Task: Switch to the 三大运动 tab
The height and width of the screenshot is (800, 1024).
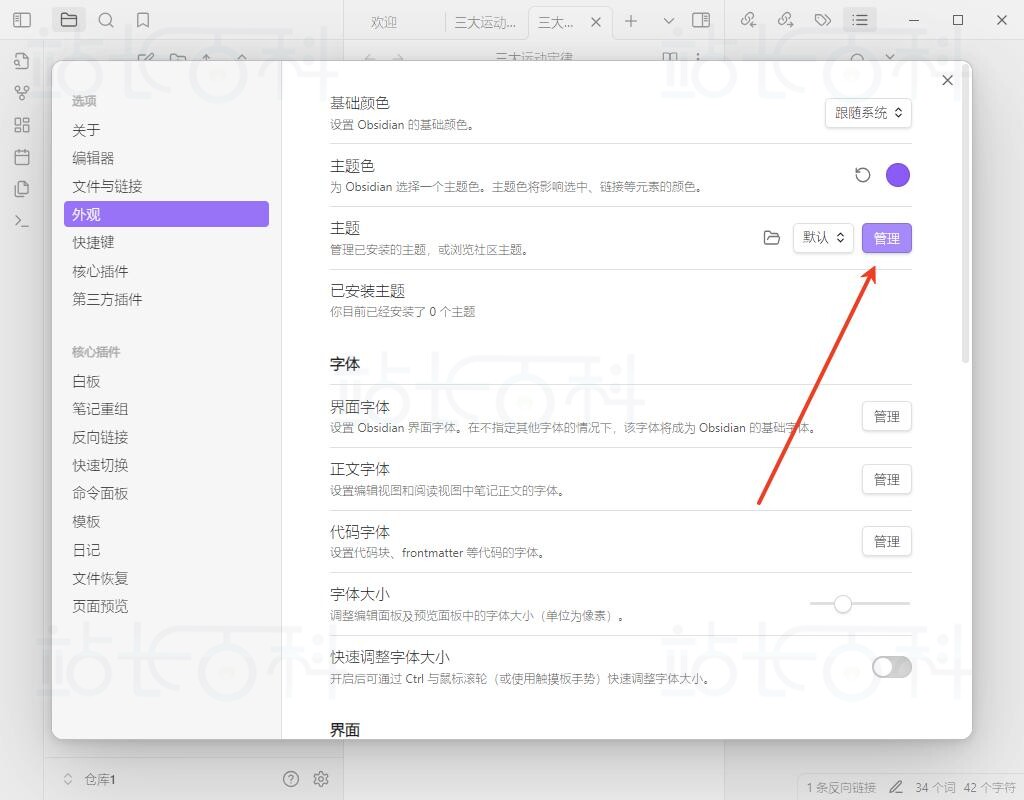Action: 487,20
